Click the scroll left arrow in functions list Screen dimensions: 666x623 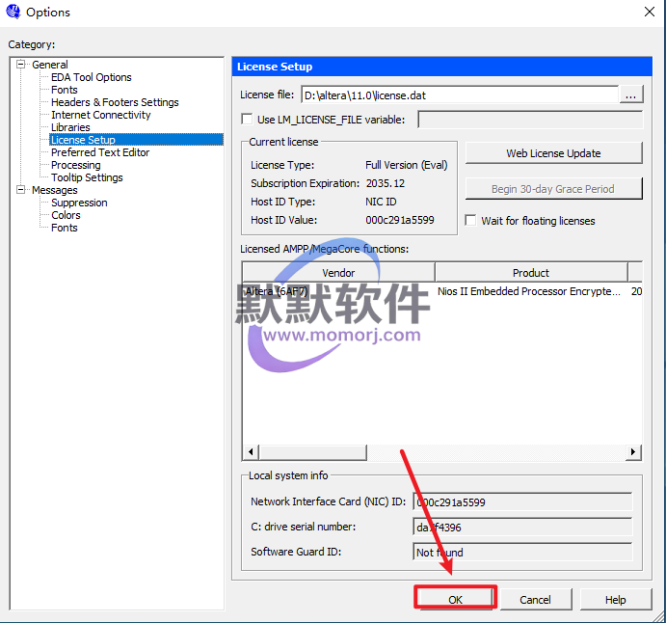251,451
